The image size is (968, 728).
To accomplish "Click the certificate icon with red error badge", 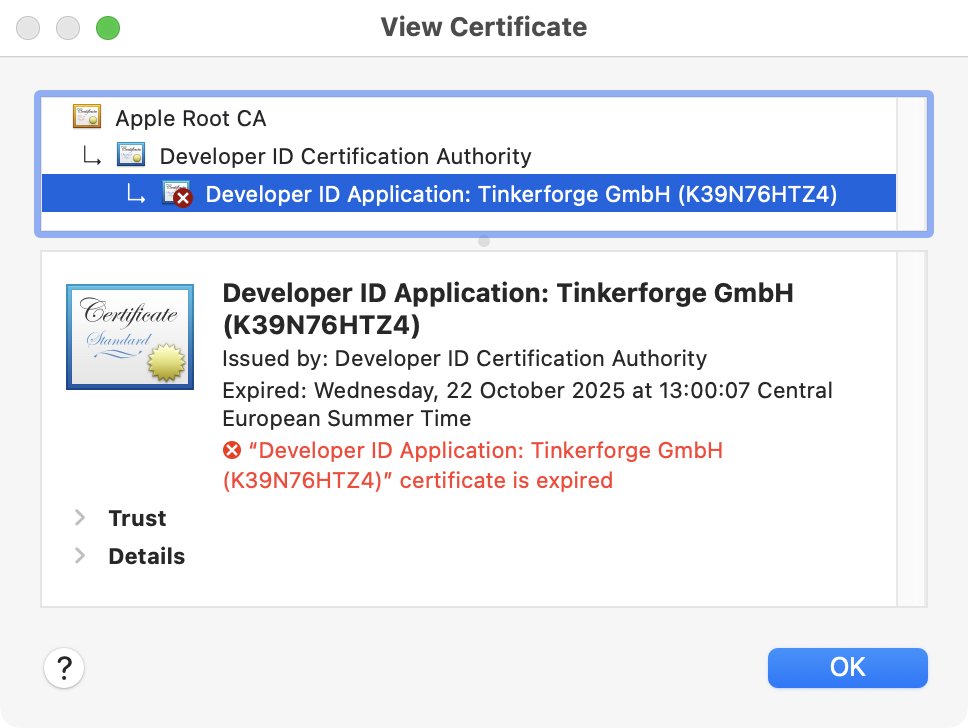I will coord(180,193).
